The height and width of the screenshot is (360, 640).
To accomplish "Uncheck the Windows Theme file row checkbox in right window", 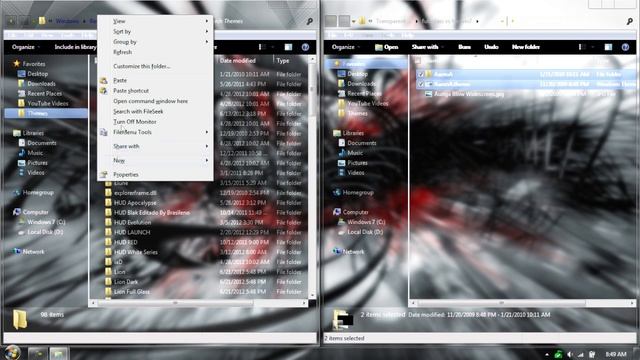I will click(x=421, y=84).
